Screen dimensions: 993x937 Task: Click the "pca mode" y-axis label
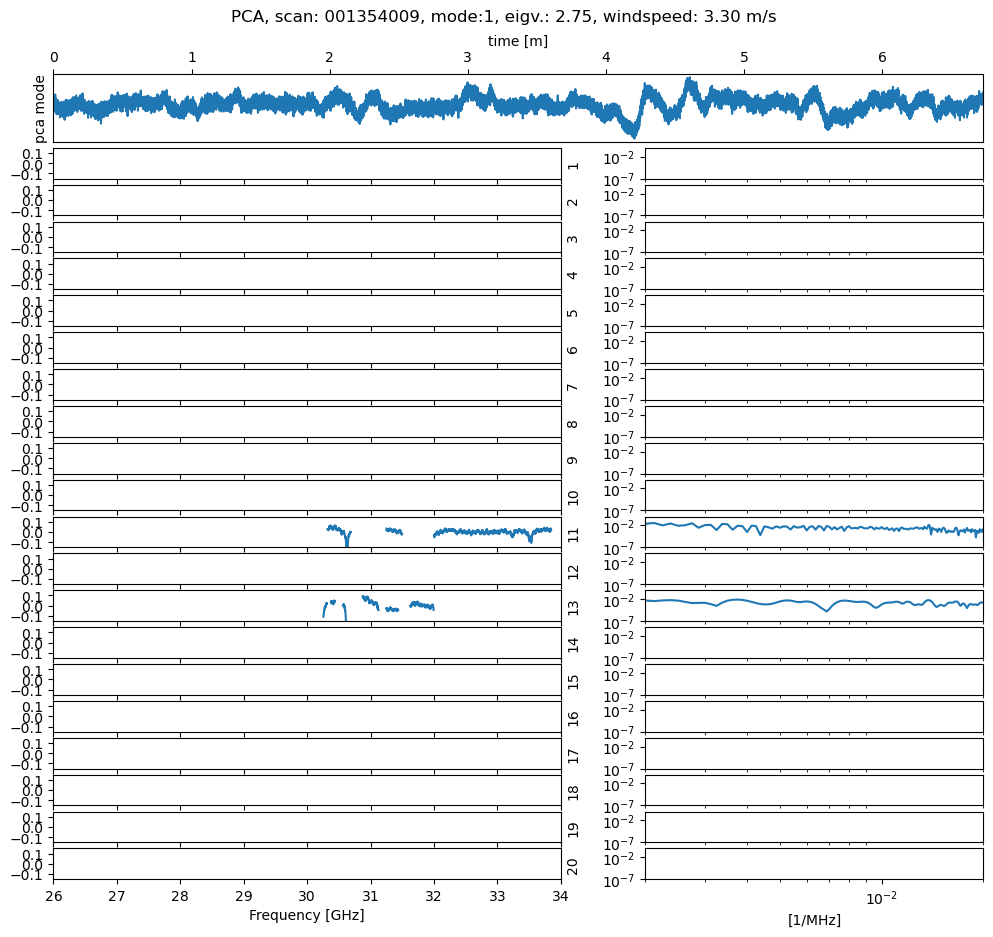(x=40, y=108)
